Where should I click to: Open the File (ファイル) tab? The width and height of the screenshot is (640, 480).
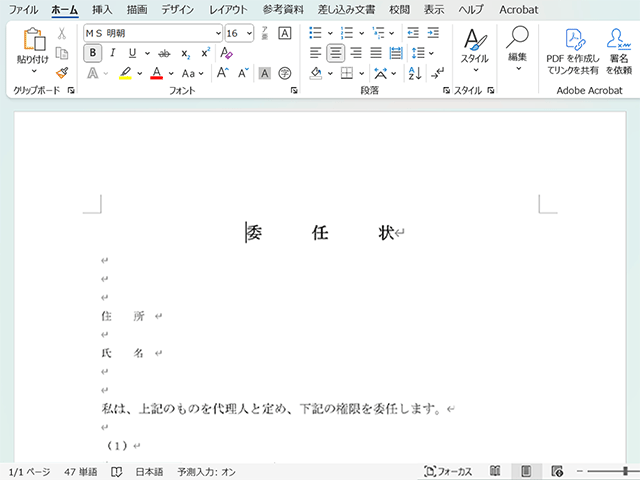(x=24, y=9)
